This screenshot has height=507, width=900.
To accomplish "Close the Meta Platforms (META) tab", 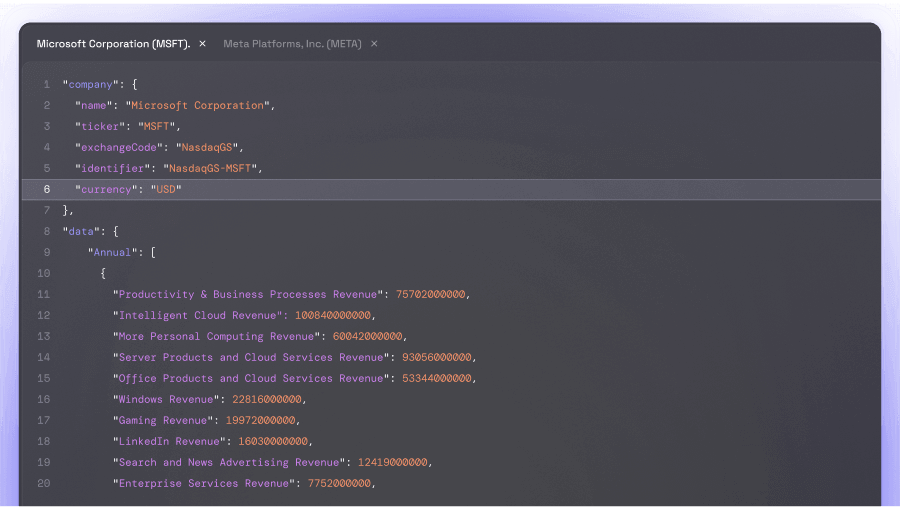I will pos(374,44).
